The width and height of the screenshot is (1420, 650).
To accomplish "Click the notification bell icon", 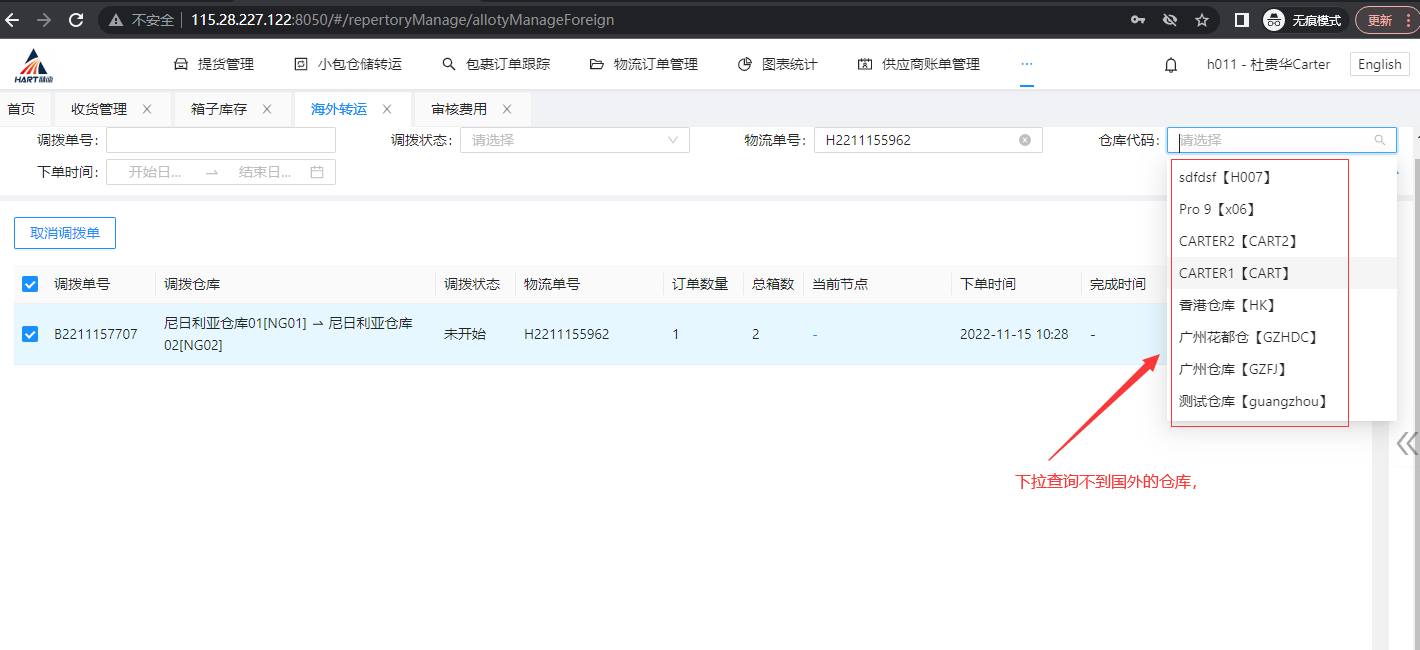I will pyautogui.click(x=1171, y=65).
